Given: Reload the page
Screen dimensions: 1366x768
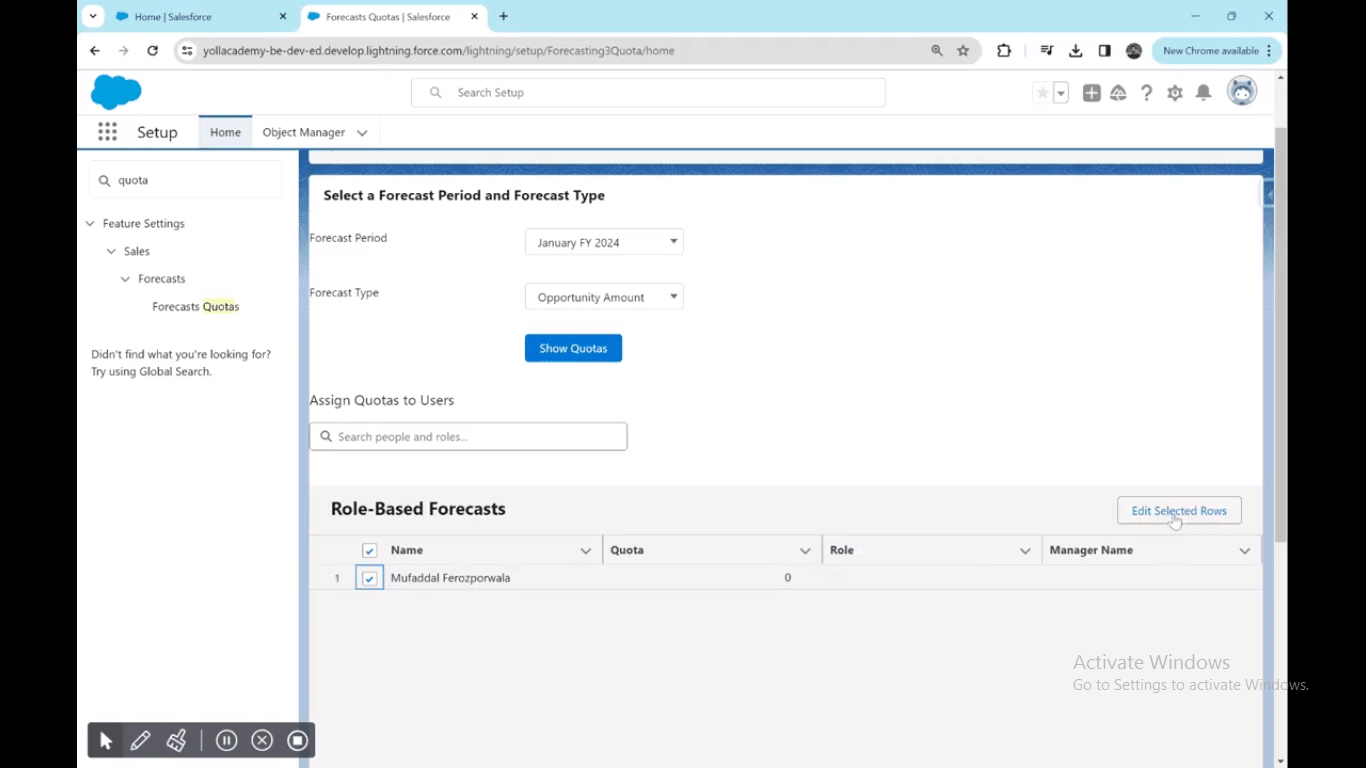Looking at the screenshot, I should click(x=153, y=50).
